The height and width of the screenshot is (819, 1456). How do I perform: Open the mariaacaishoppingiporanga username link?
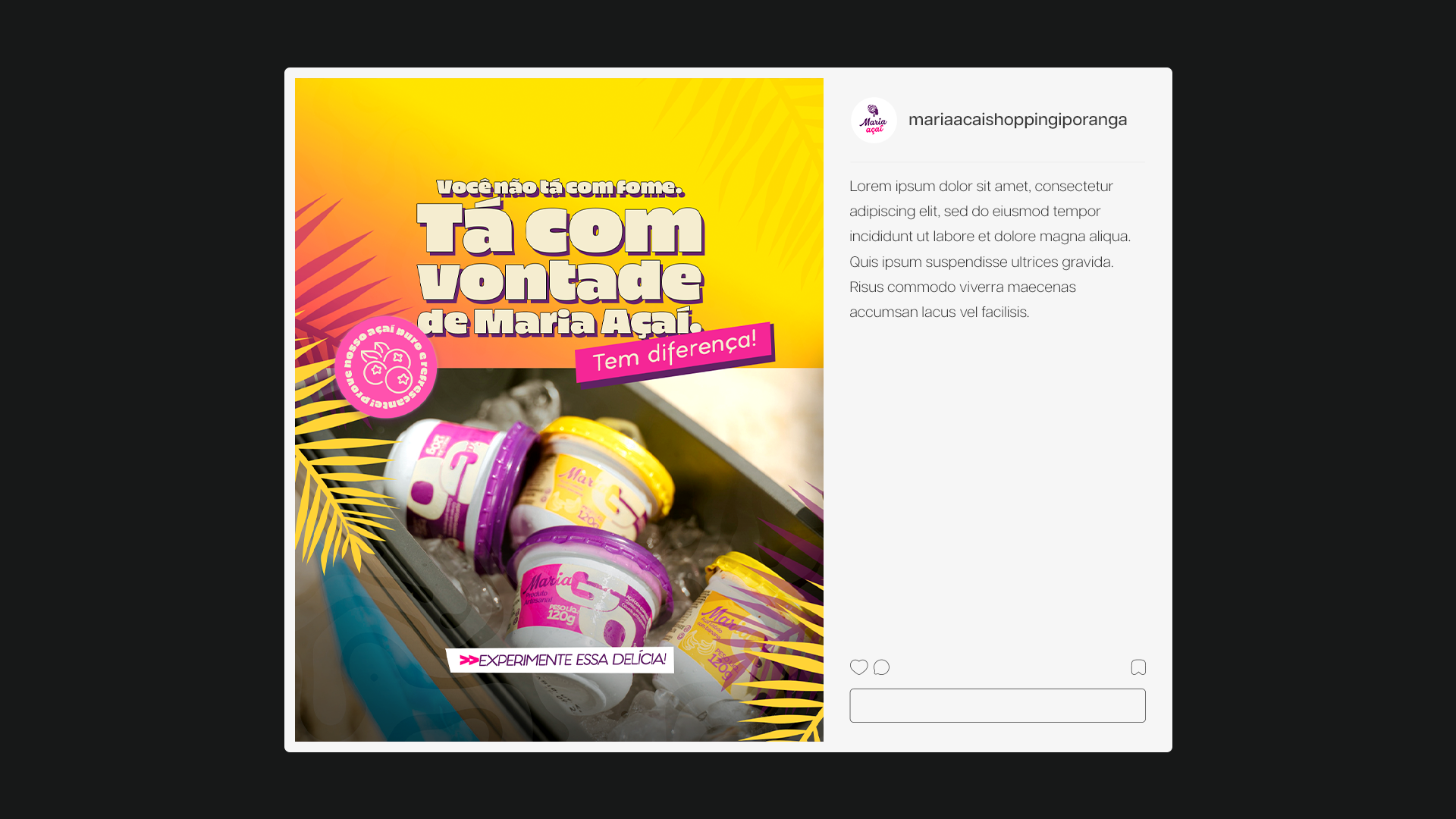[x=1018, y=120]
